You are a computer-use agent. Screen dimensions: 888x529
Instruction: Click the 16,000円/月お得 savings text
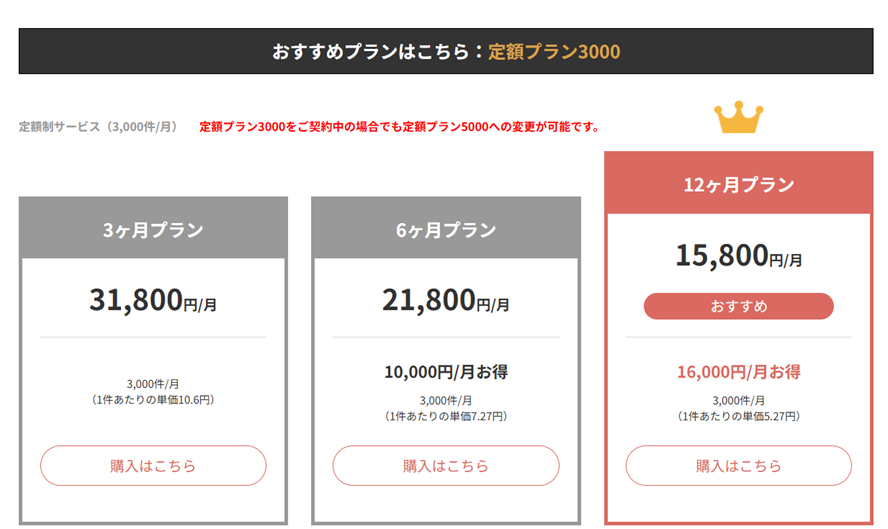tap(738, 372)
